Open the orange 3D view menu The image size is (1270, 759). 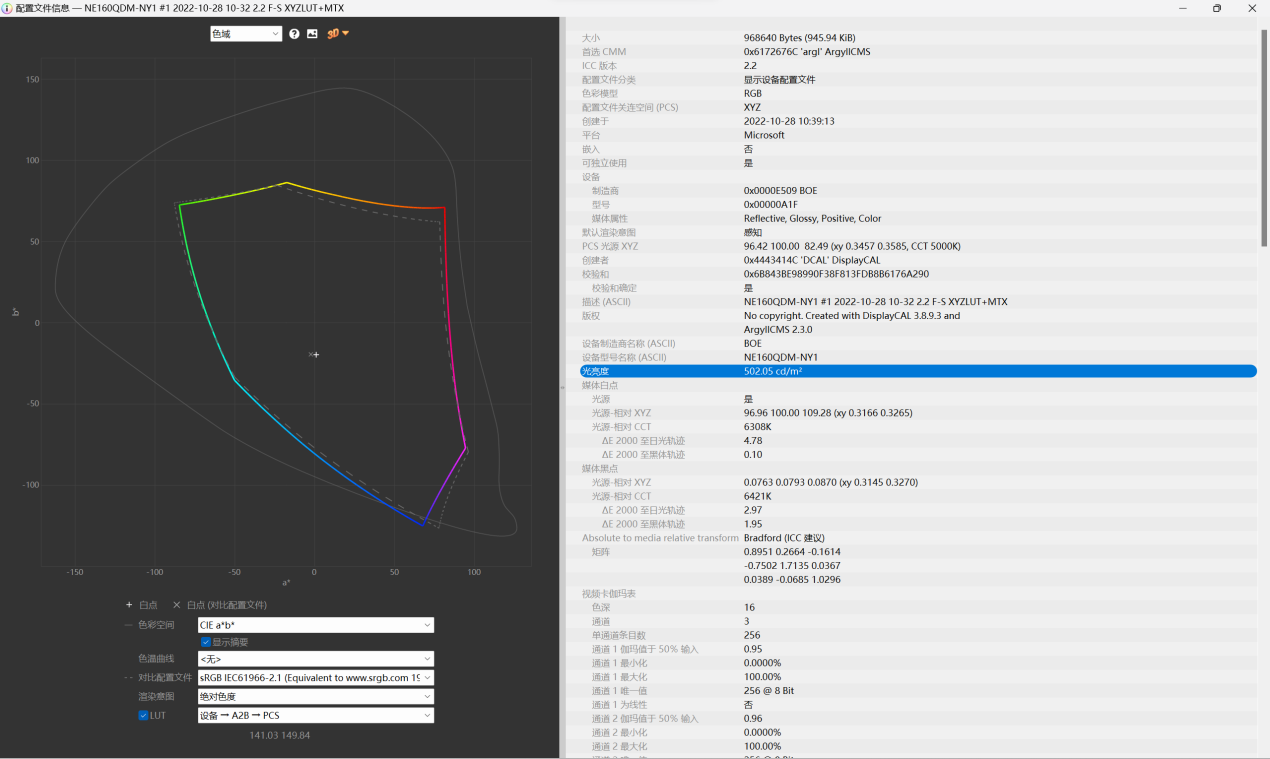coord(338,34)
